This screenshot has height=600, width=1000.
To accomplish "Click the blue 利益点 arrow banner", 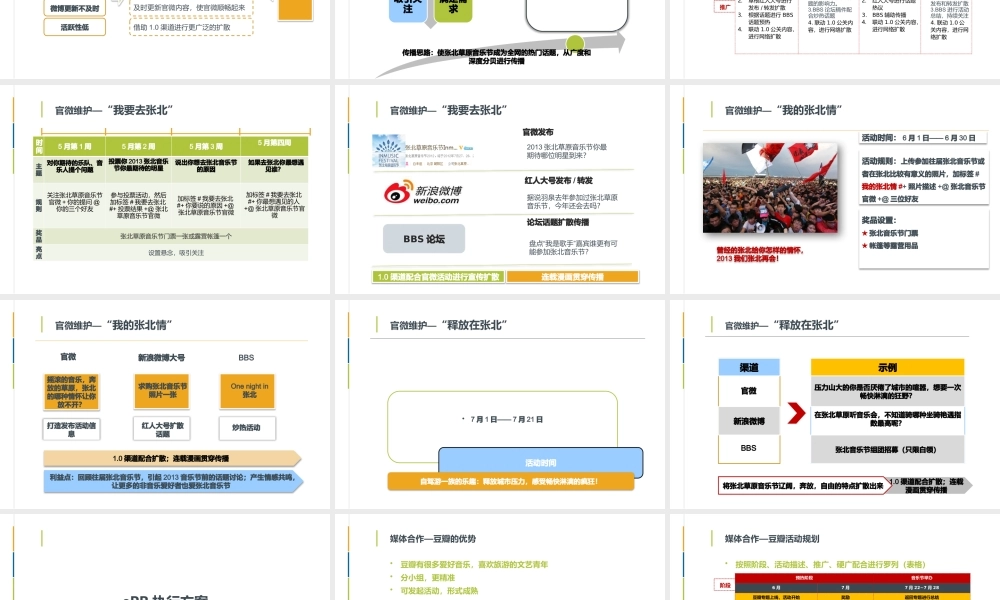I will click(x=173, y=481).
